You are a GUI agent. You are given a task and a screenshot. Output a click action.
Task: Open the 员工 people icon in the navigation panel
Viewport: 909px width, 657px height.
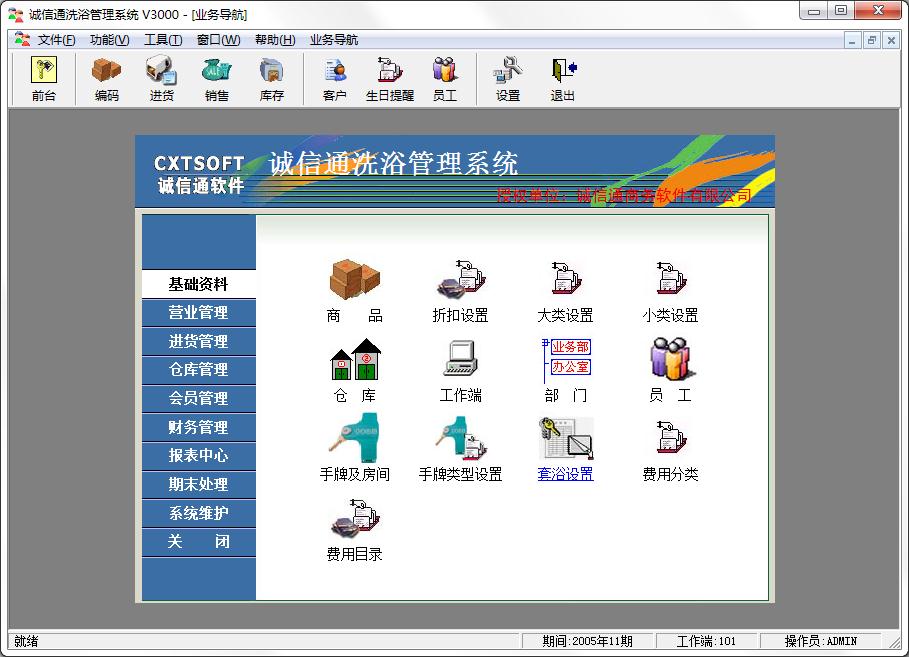pos(671,359)
